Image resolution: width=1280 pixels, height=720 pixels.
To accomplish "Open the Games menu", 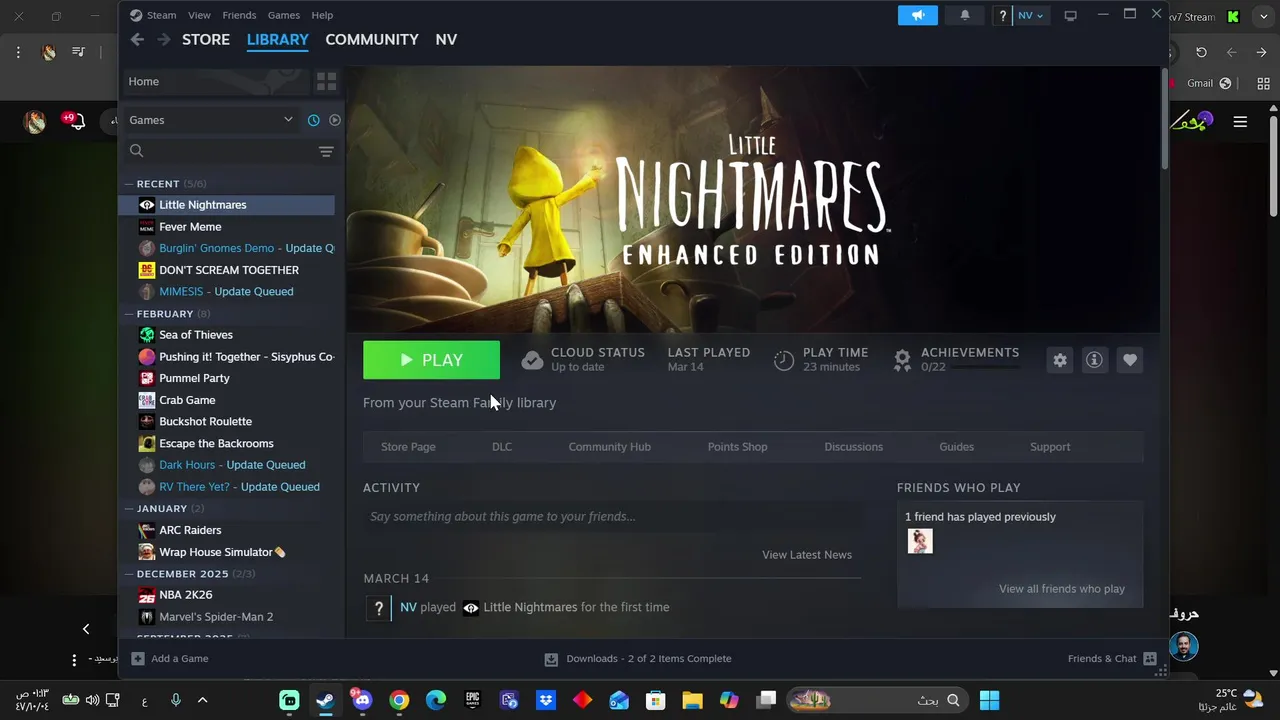I will 283,15.
